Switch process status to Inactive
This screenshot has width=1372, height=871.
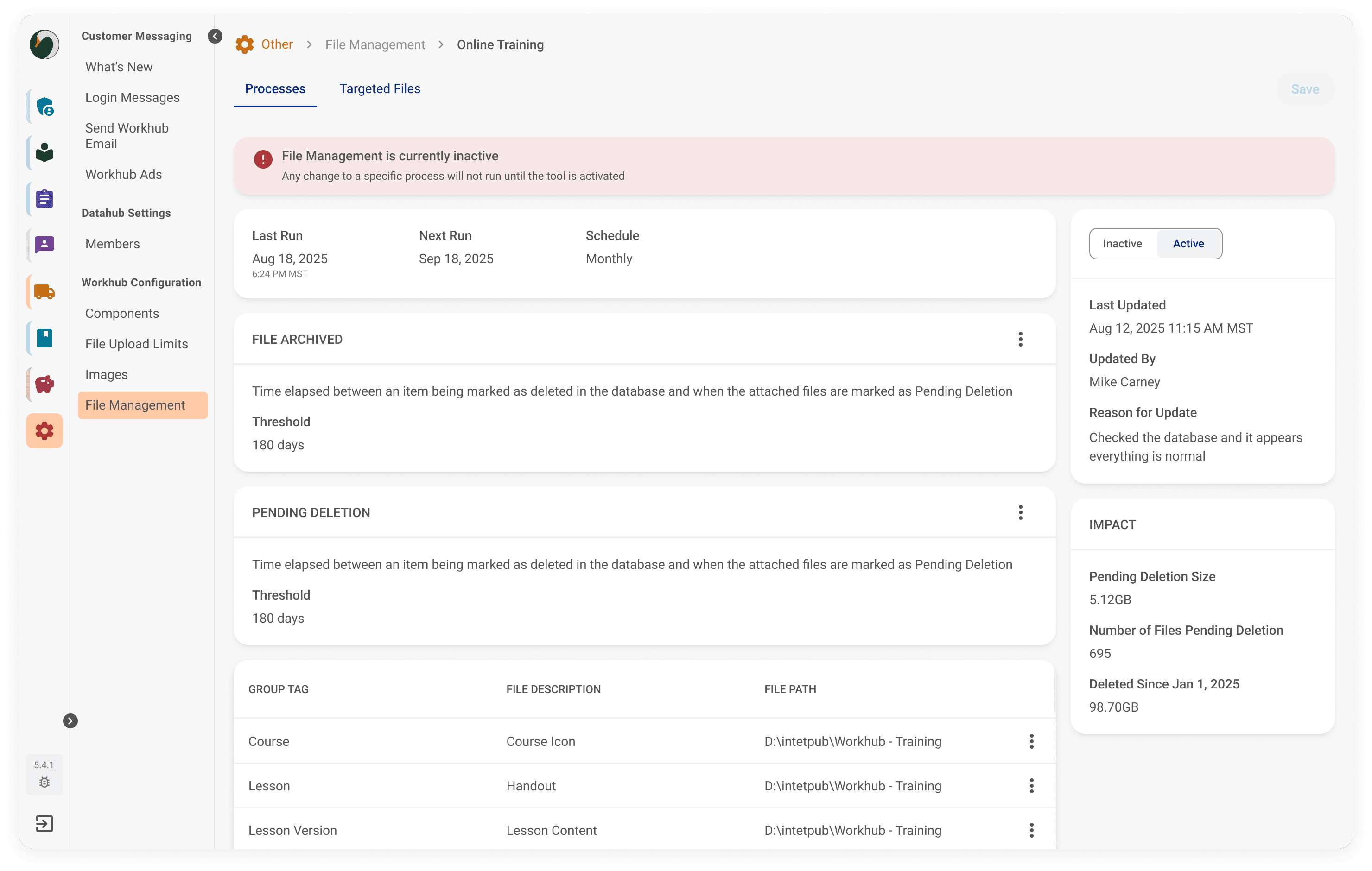coord(1122,244)
